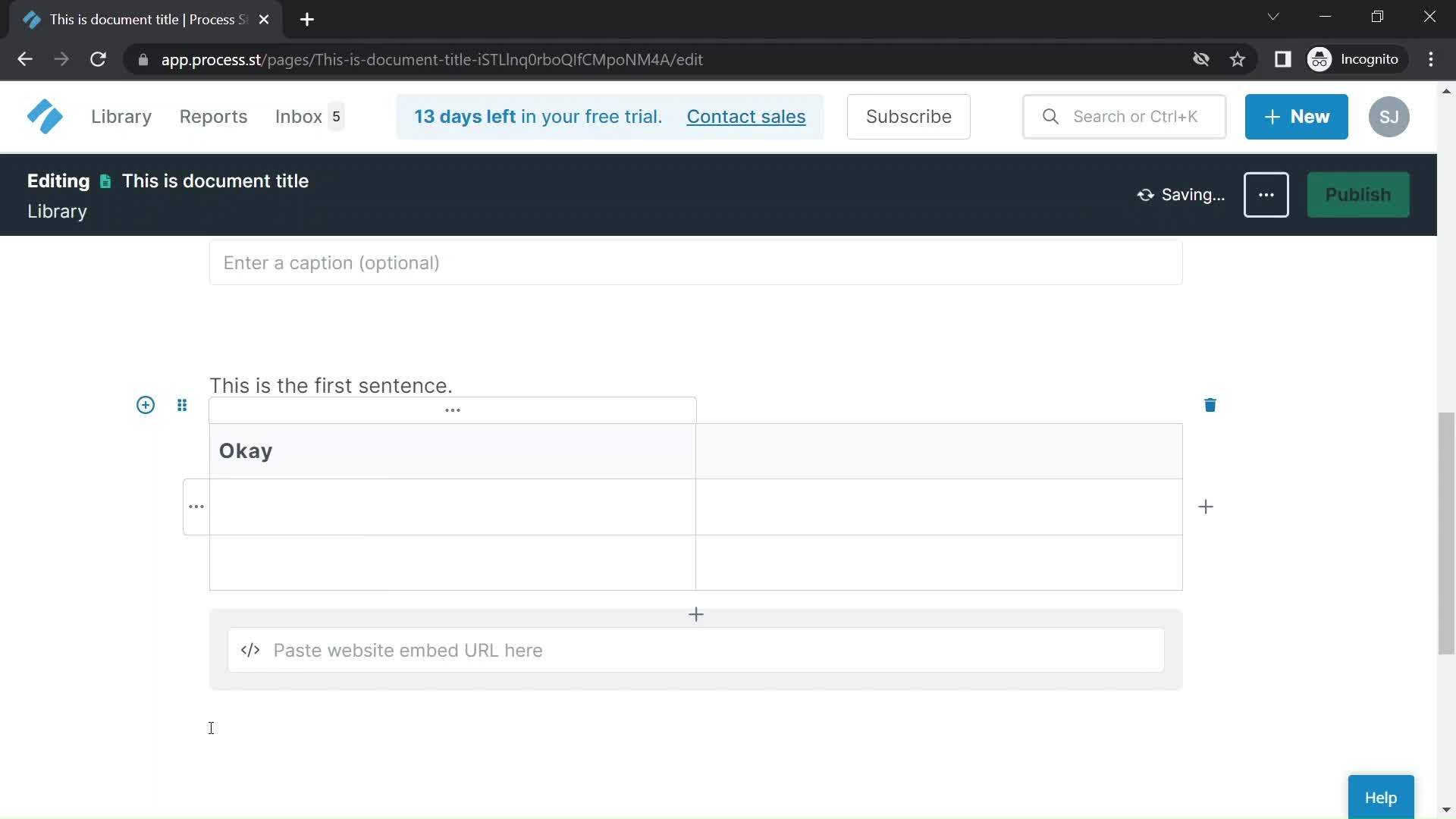Click the Contact sales link

click(746, 116)
